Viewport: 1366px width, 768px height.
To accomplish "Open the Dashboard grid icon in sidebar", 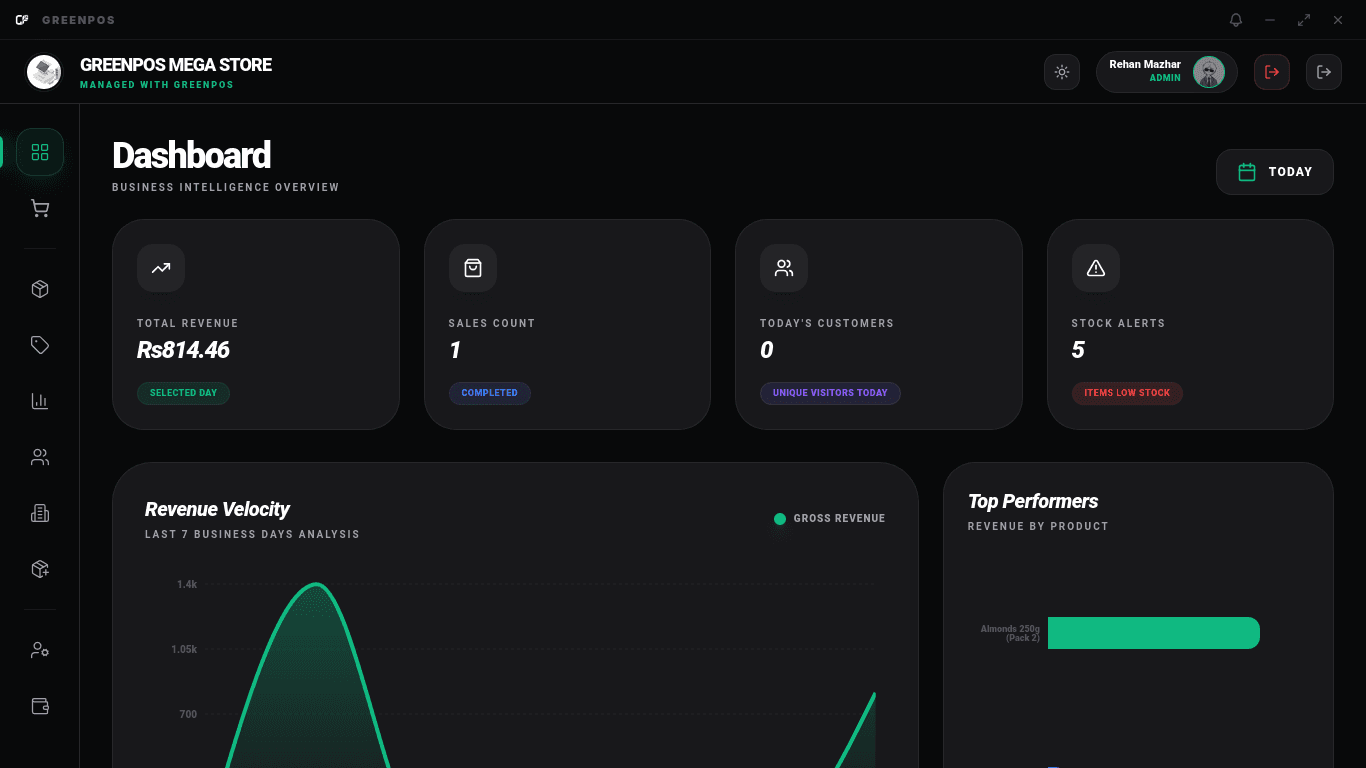I will point(40,152).
